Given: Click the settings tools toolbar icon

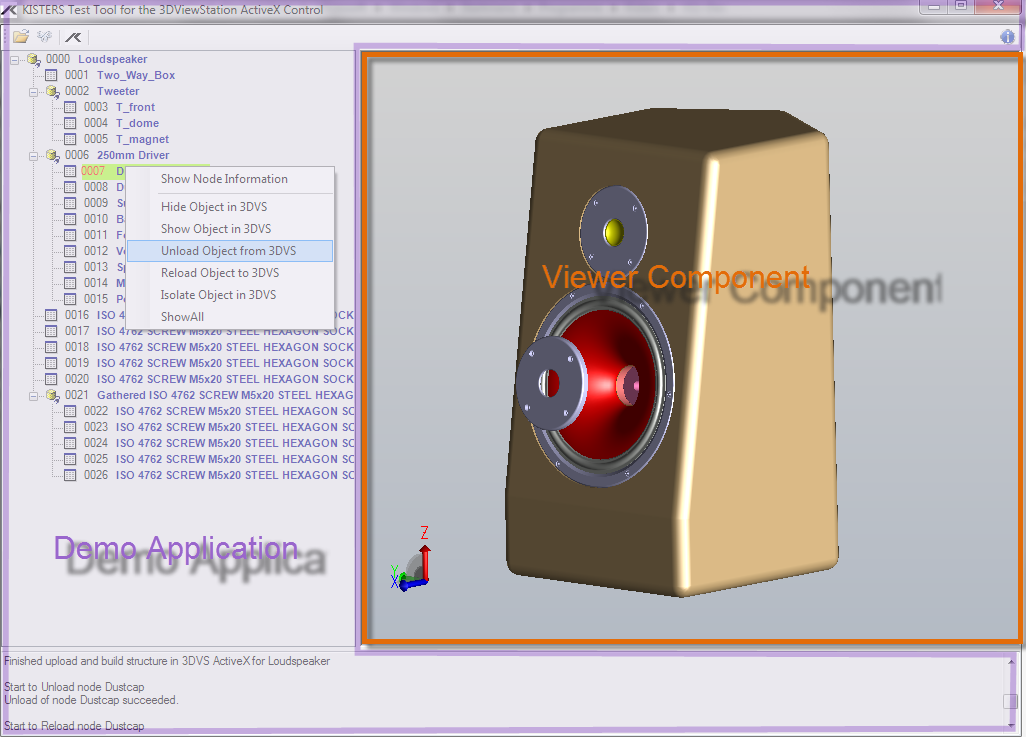Looking at the screenshot, I should click(x=44, y=37).
